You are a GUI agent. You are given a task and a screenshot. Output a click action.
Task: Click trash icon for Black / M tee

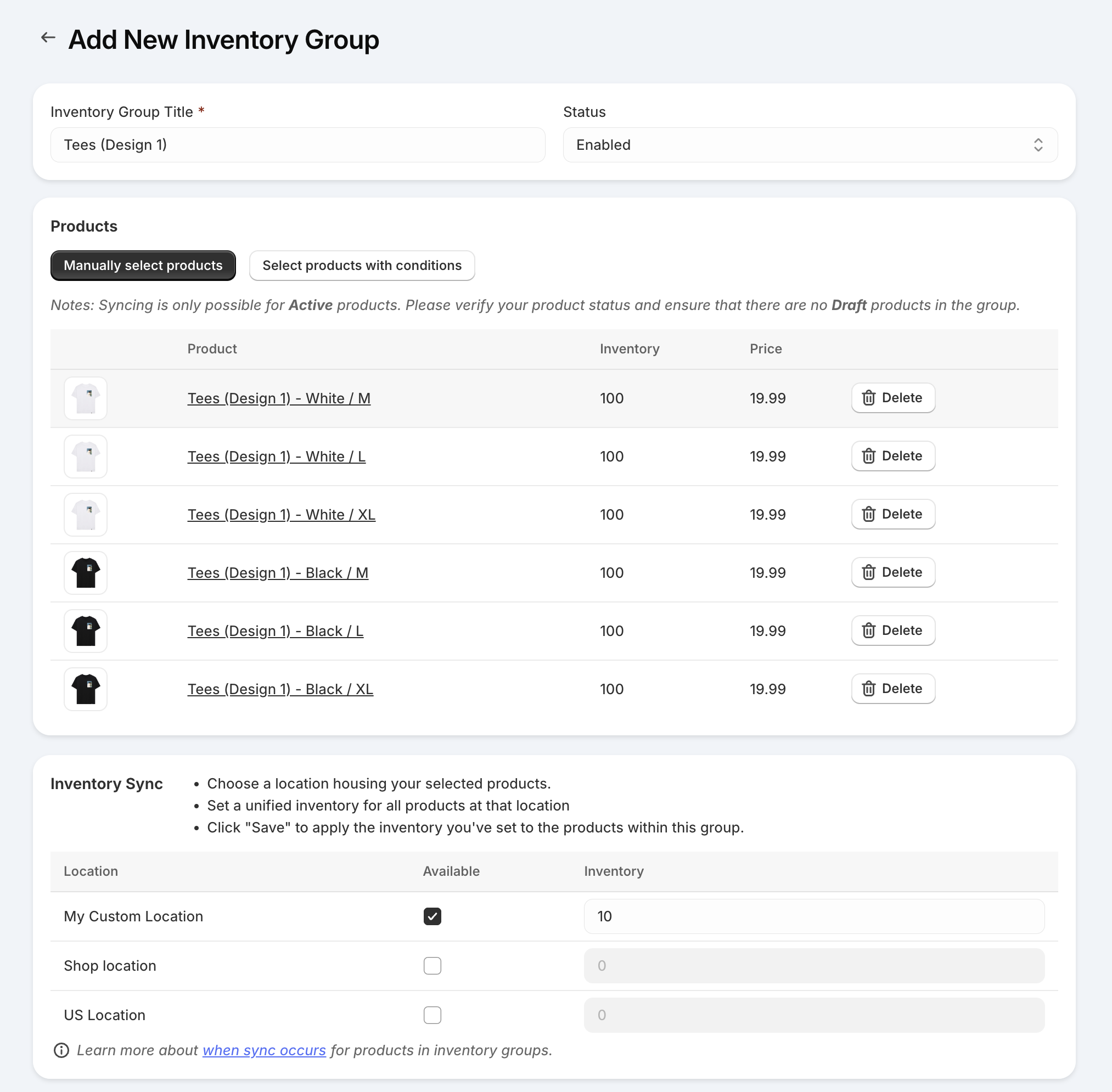click(868, 572)
